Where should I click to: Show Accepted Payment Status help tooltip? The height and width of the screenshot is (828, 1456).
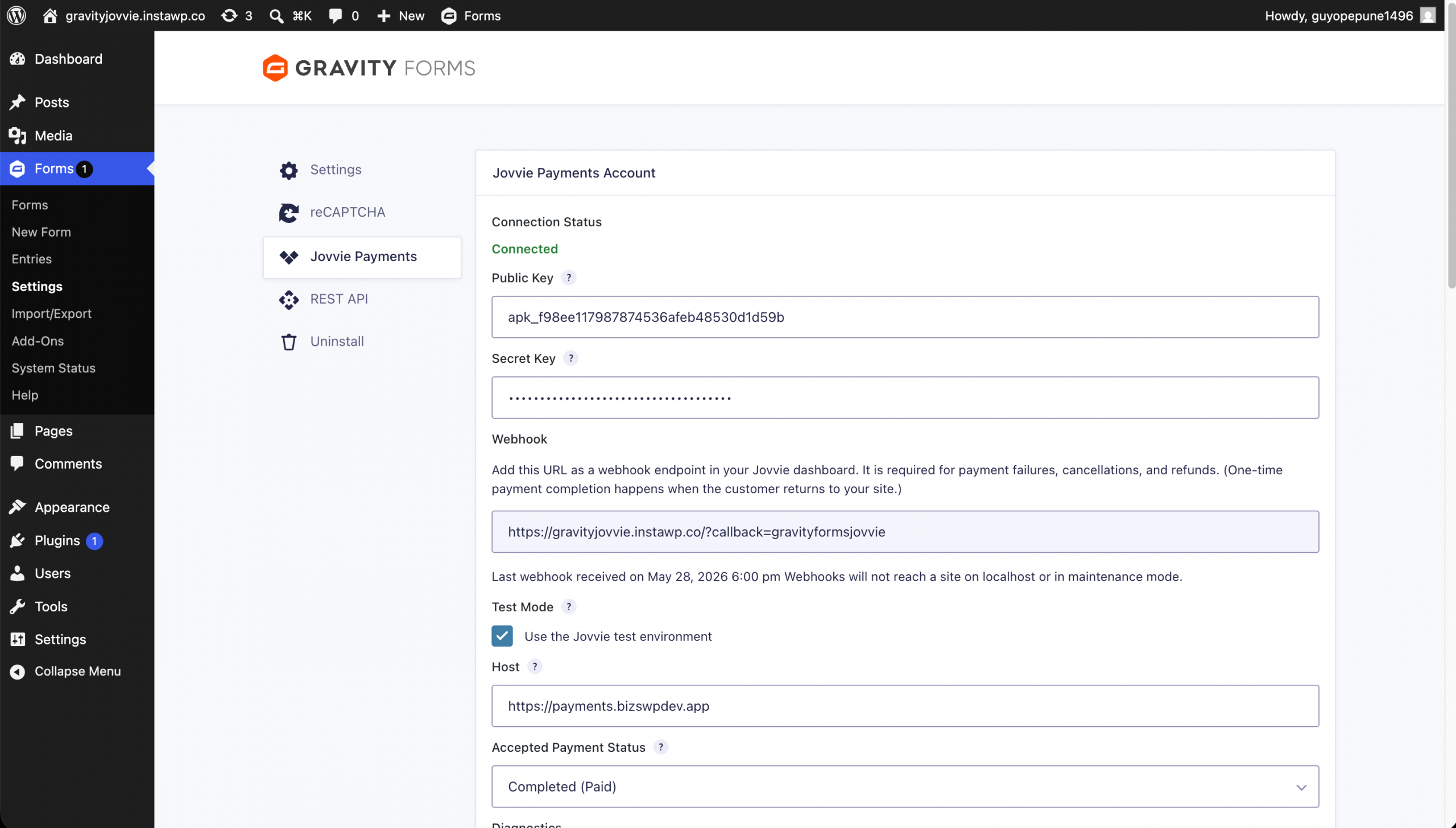coord(661,747)
